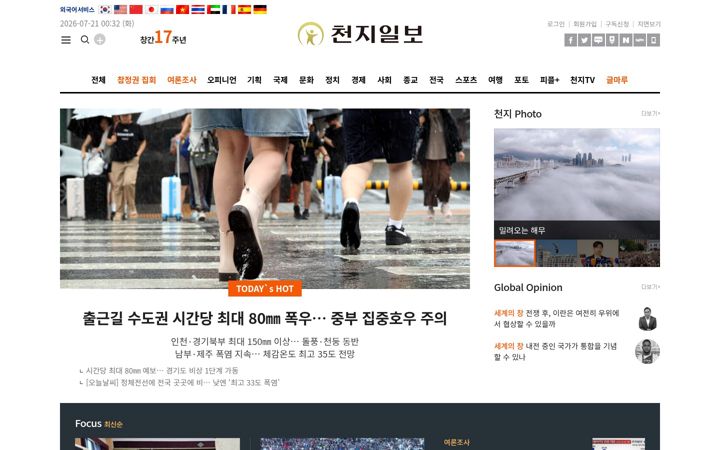The width and height of the screenshot is (720, 450).
Task: Open the 여론조사 menu item
Action: (x=182, y=80)
